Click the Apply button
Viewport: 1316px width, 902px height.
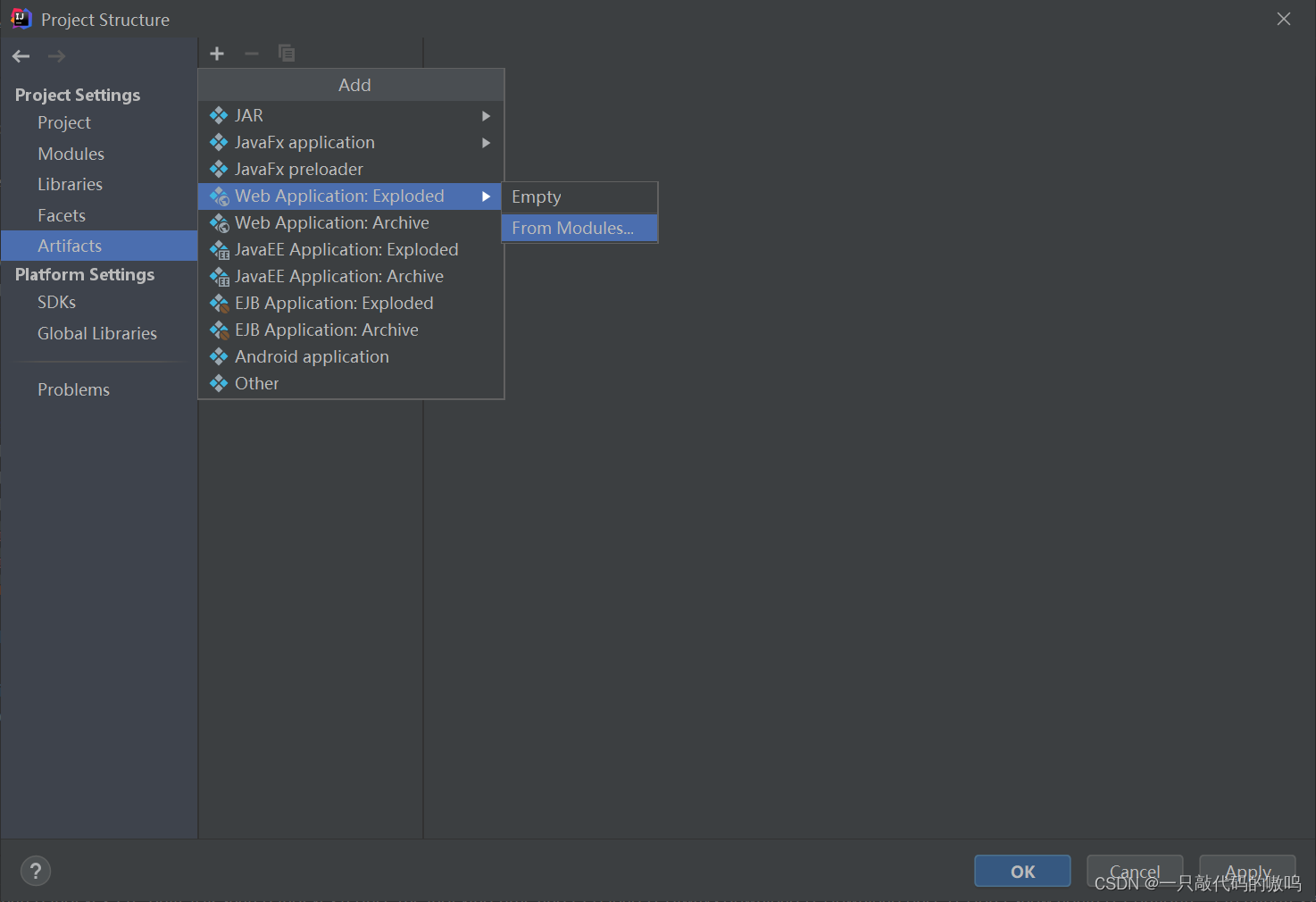pos(1247,871)
